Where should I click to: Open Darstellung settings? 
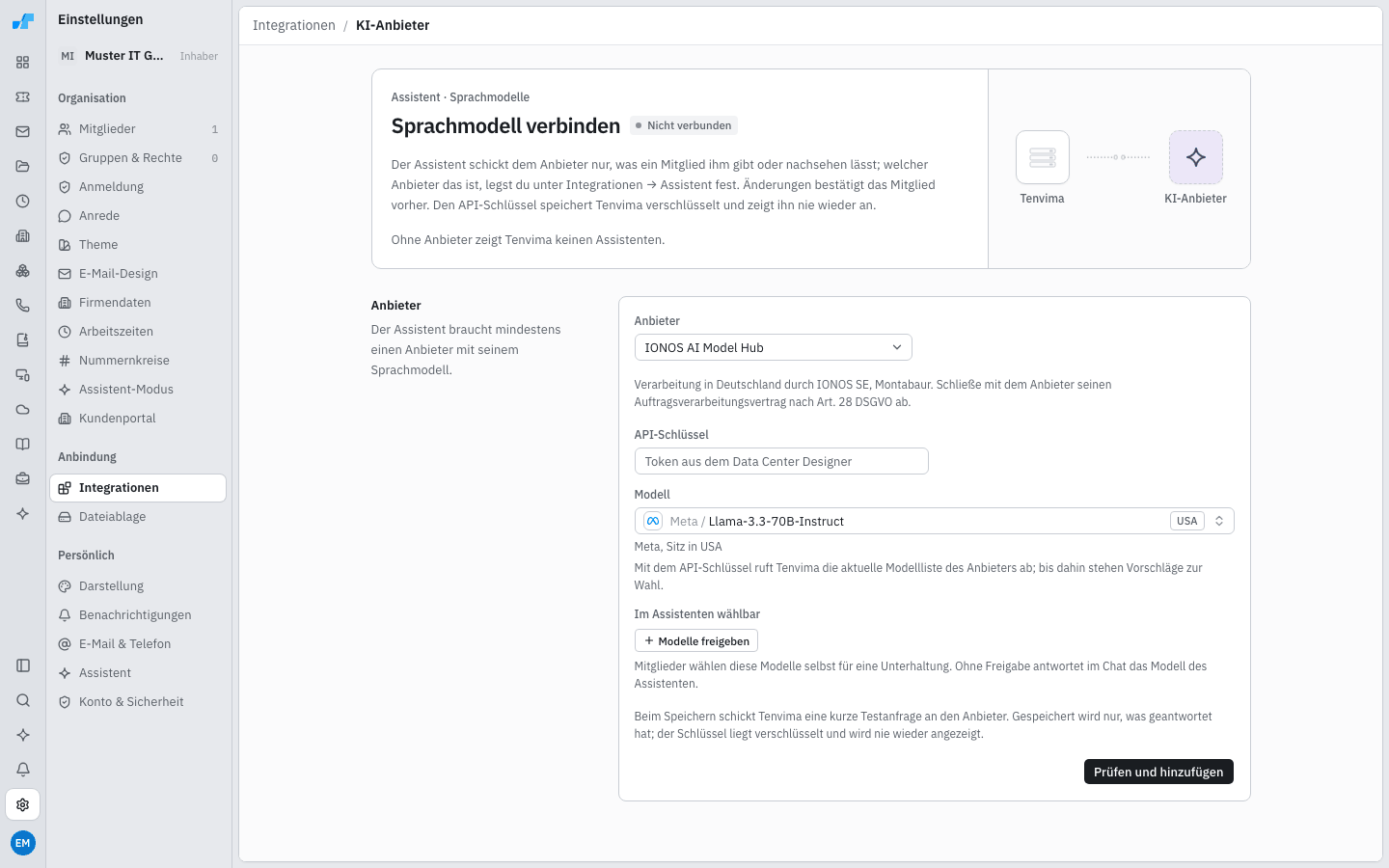pyautogui.click(x=138, y=586)
